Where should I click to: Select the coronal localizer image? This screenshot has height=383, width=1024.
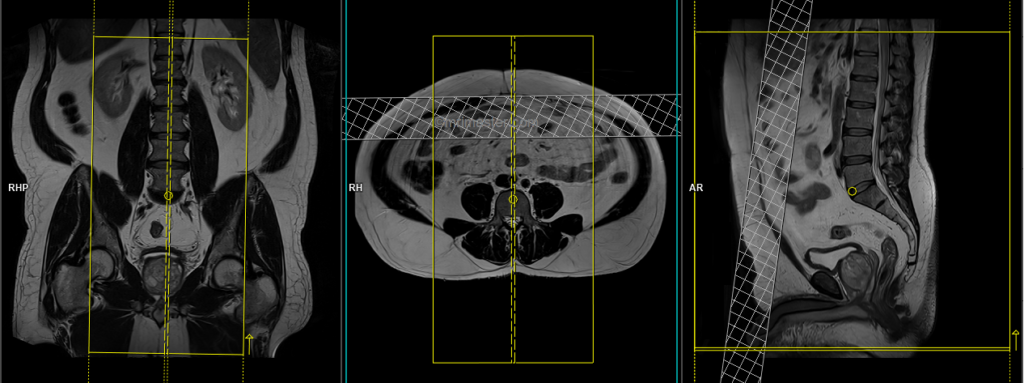(x=170, y=188)
